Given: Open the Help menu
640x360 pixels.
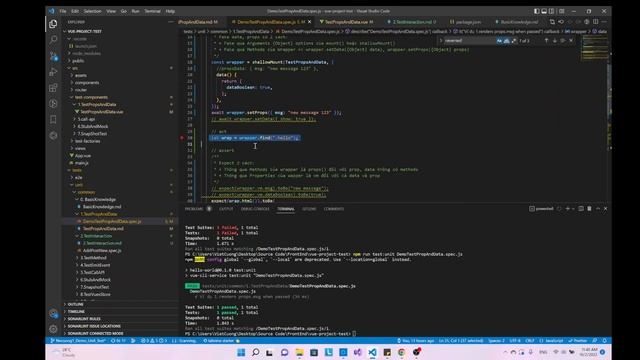Looking at the screenshot, I should click(x=170, y=11).
